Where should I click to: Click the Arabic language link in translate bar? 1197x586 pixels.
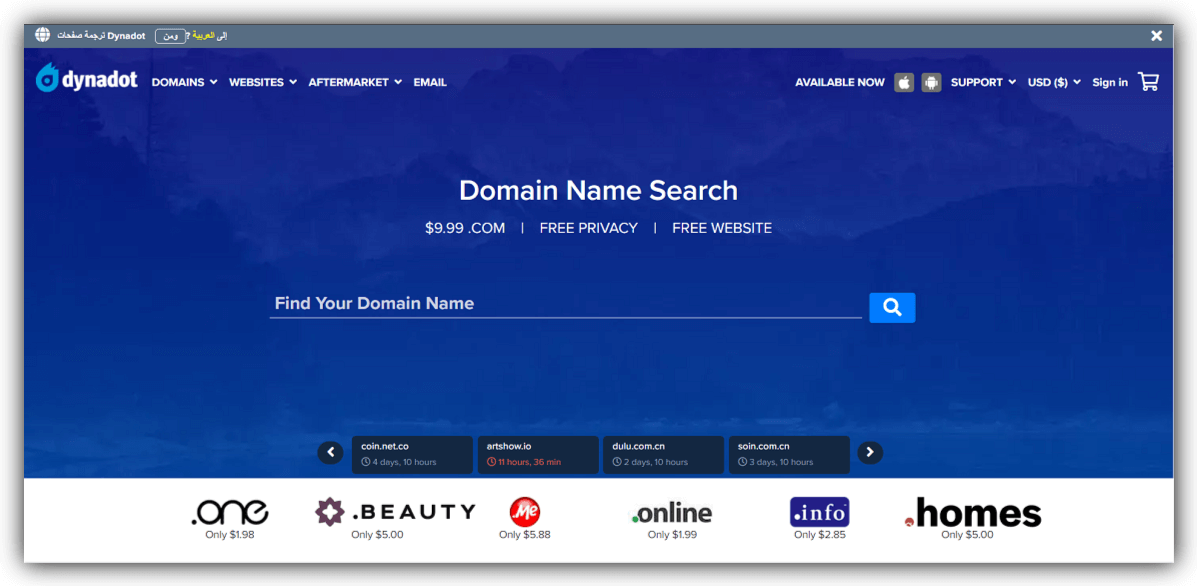pos(204,36)
